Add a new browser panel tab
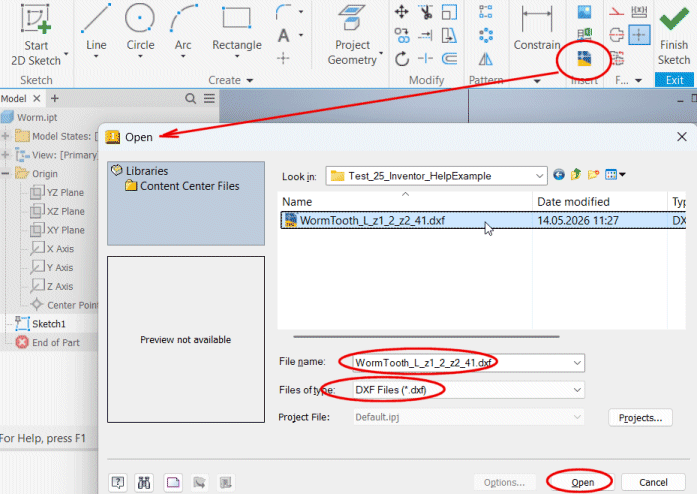This screenshot has height=494, width=697. pos(55,98)
